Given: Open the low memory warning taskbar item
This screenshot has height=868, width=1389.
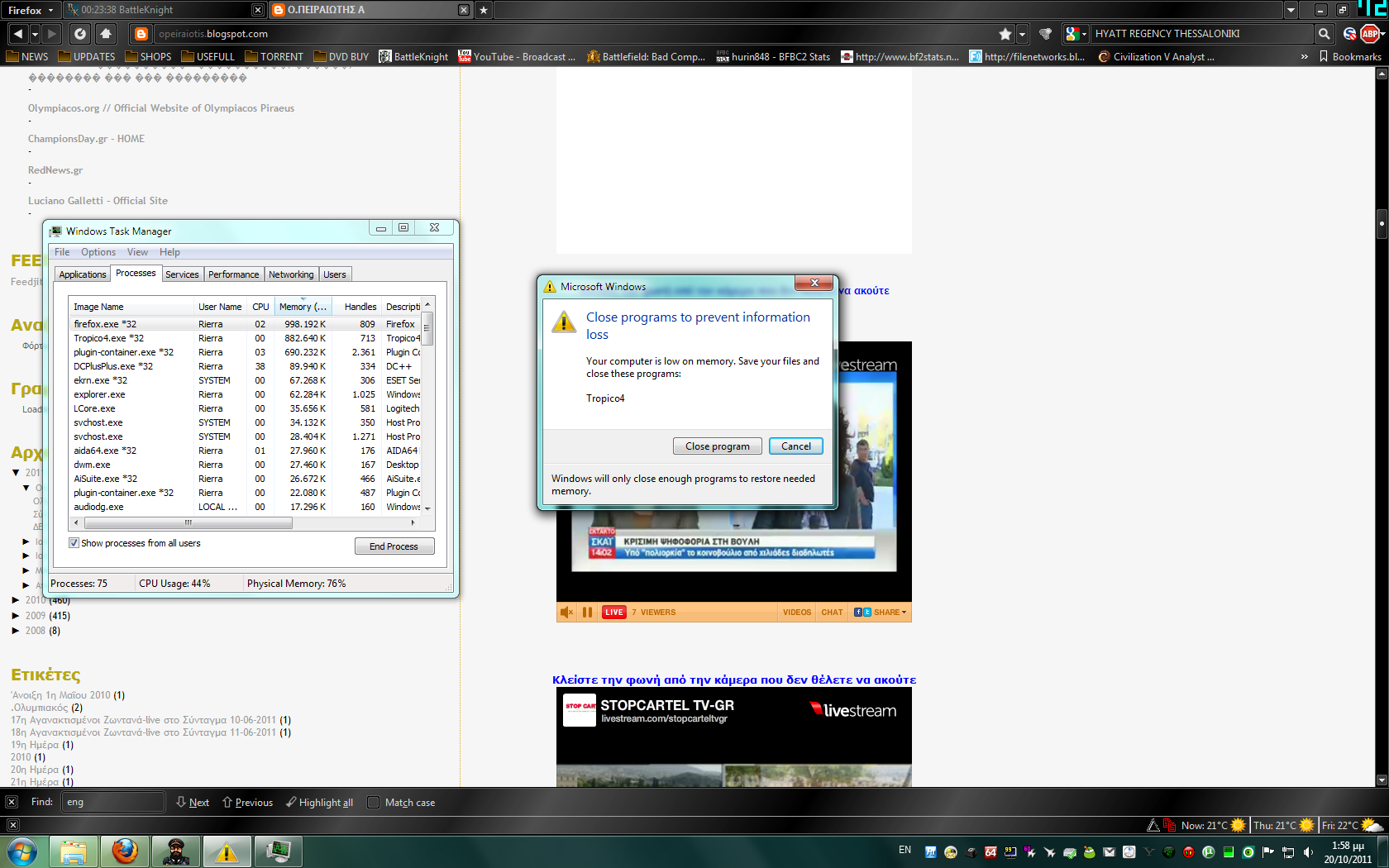Looking at the screenshot, I should (x=227, y=851).
